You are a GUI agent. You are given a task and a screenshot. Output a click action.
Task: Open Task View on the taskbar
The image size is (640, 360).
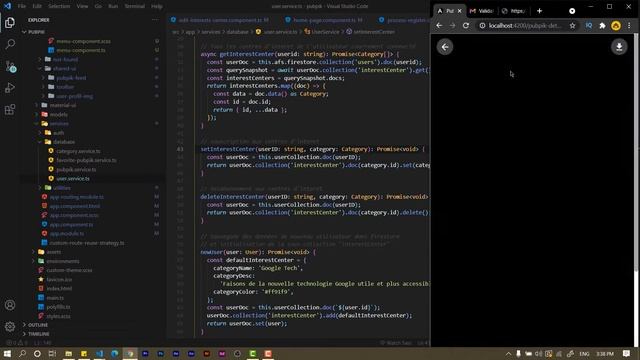[x=52, y=353]
